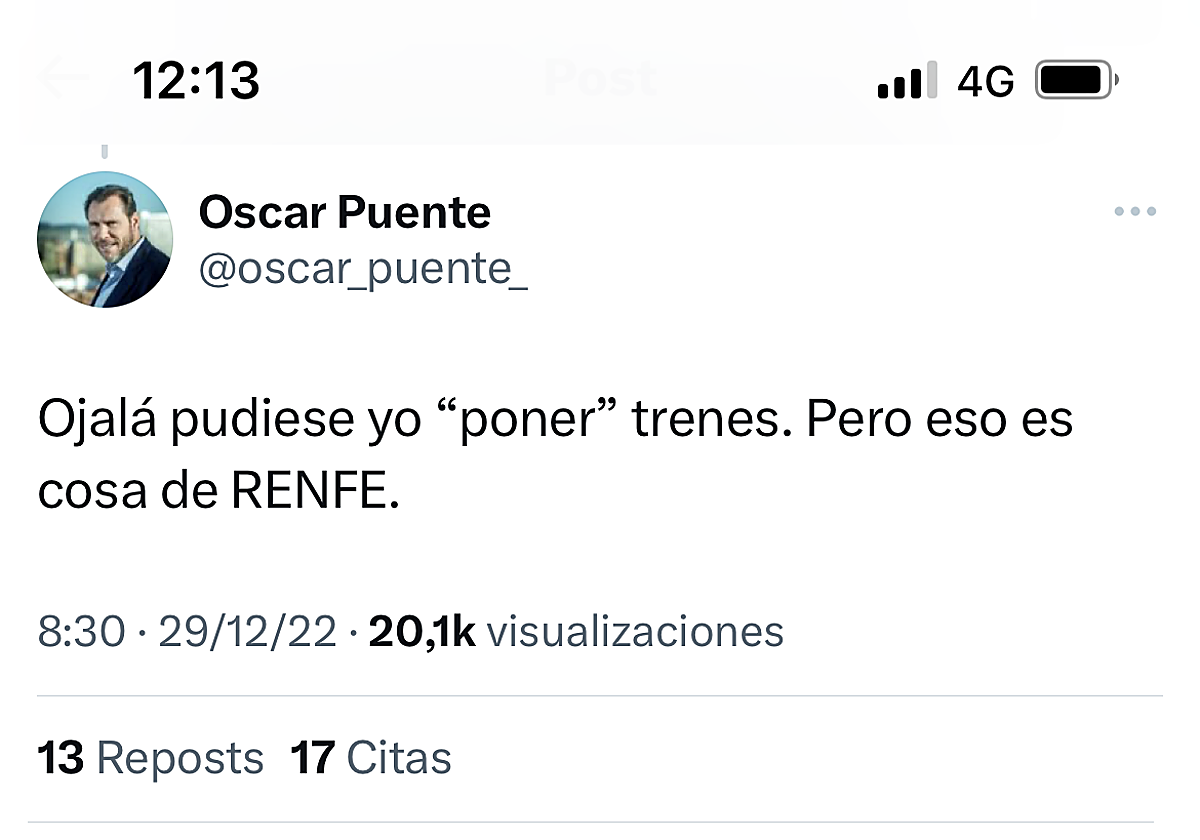This screenshot has height=840, width=1200.
Task: Tap the 4G network indicator
Action: point(985,81)
